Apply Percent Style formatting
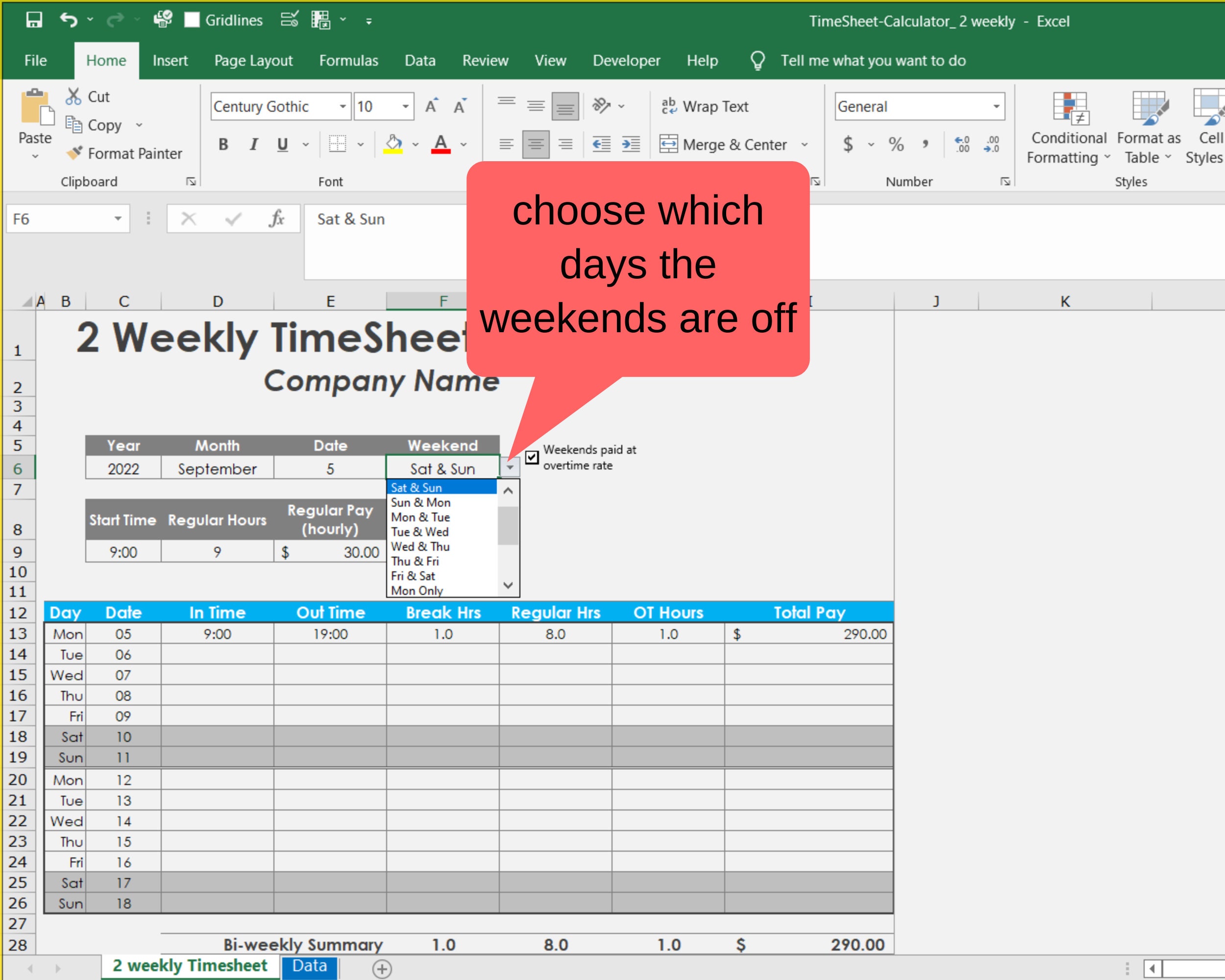This screenshot has height=980, width=1225. click(x=898, y=144)
